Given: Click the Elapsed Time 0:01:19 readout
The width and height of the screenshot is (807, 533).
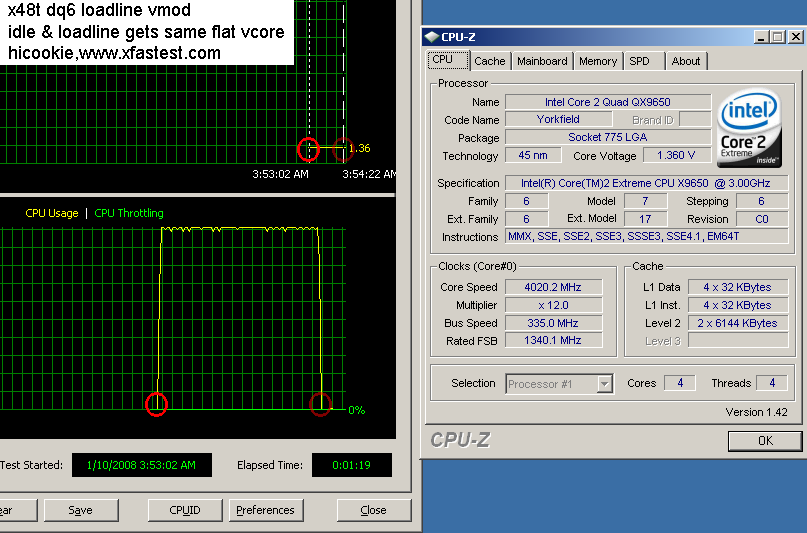Looking at the screenshot, I should click(x=352, y=465).
